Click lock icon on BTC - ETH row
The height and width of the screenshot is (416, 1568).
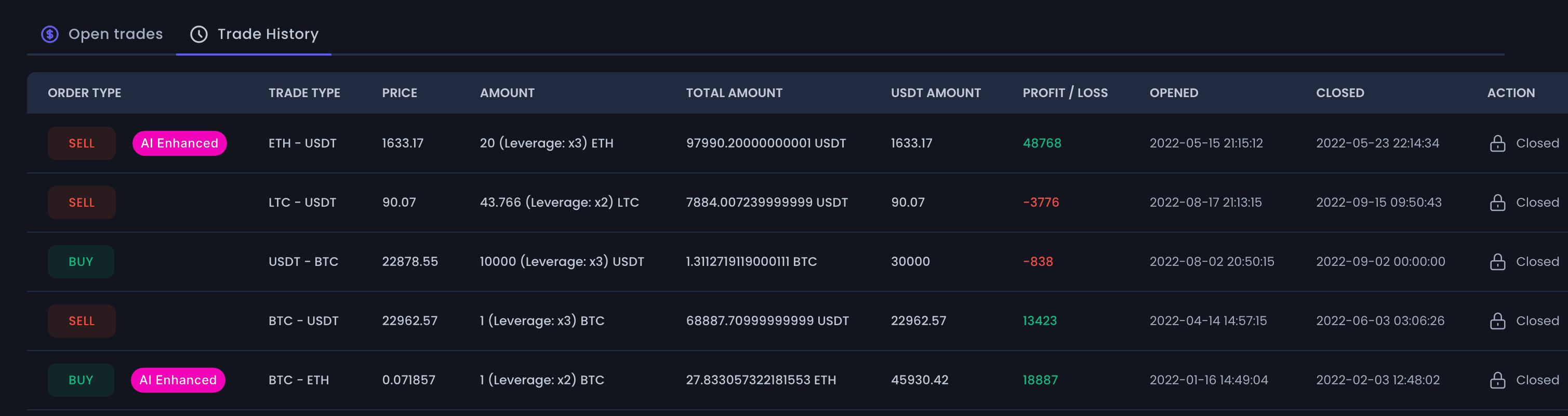[x=1497, y=380]
